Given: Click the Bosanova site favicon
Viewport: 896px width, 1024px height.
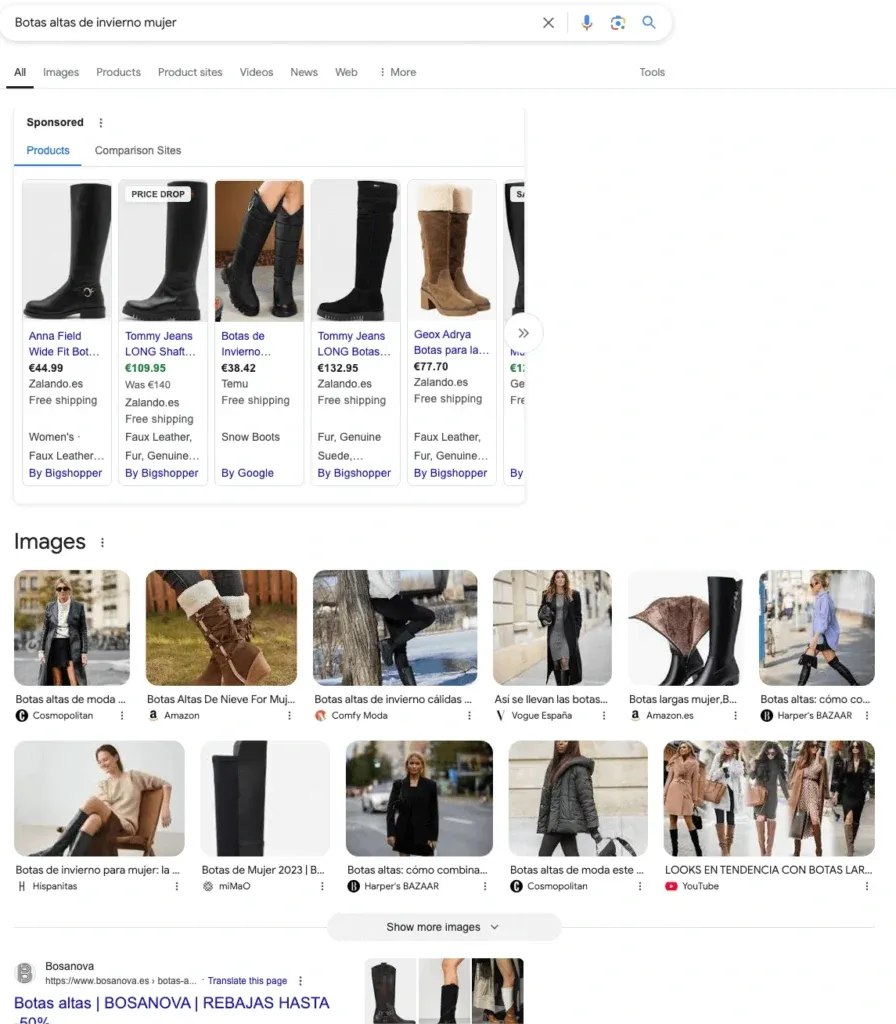Looking at the screenshot, I should click(25, 973).
